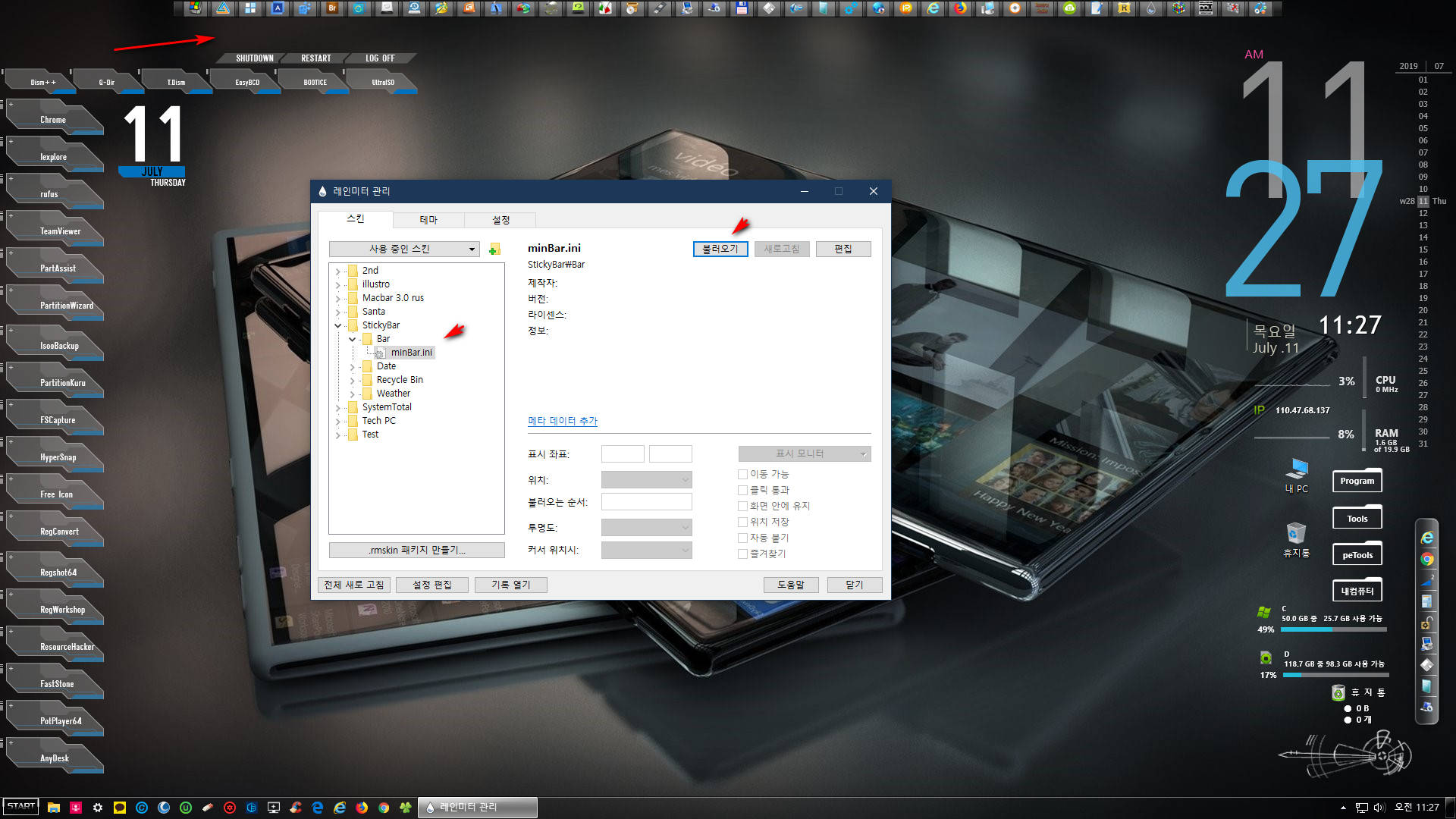Click the green clover icon in the taskbar
The height and width of the screenshot is (819, 1456).
point(406,808)
